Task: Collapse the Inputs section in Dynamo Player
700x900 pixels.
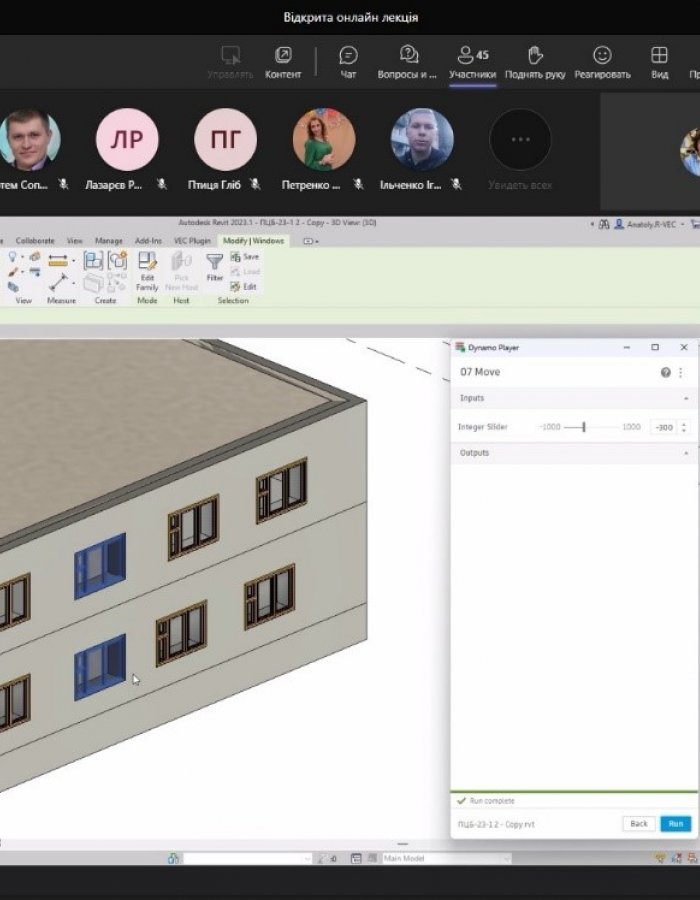Action: point(686,398)
